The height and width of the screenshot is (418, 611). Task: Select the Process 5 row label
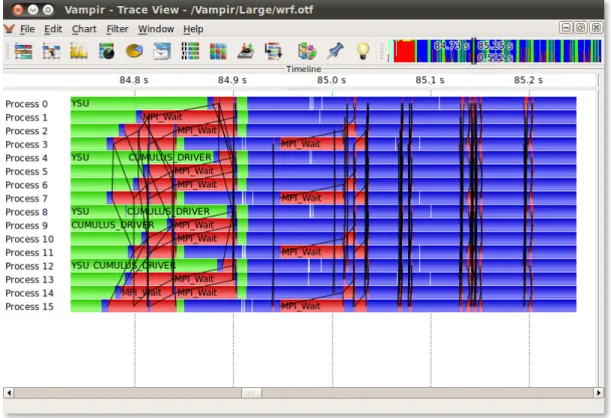(26, 171)
